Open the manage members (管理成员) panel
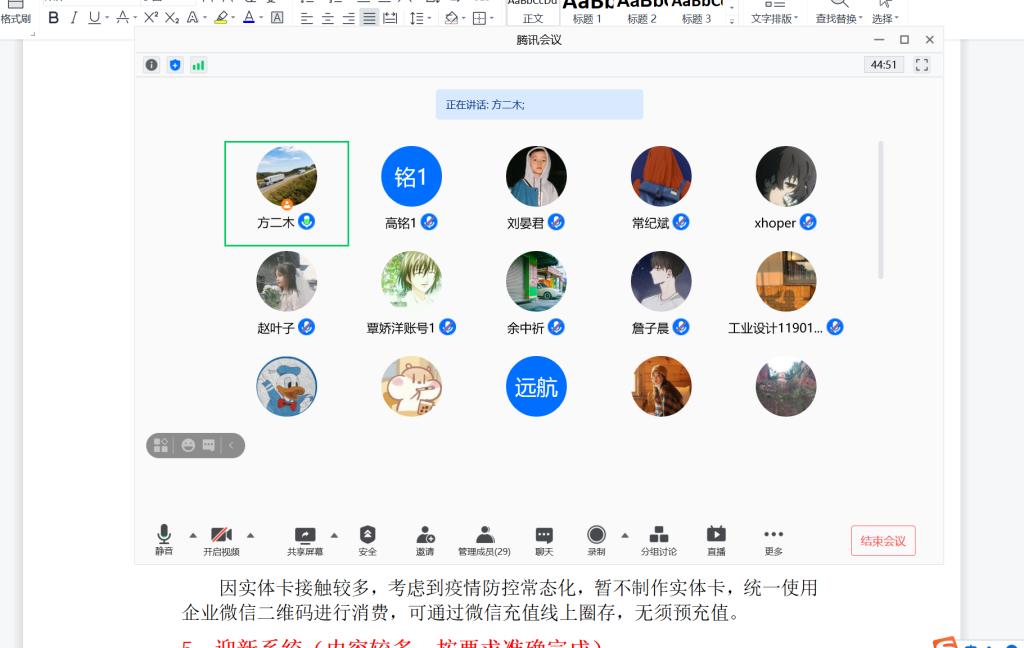 (x=484, y=540)
